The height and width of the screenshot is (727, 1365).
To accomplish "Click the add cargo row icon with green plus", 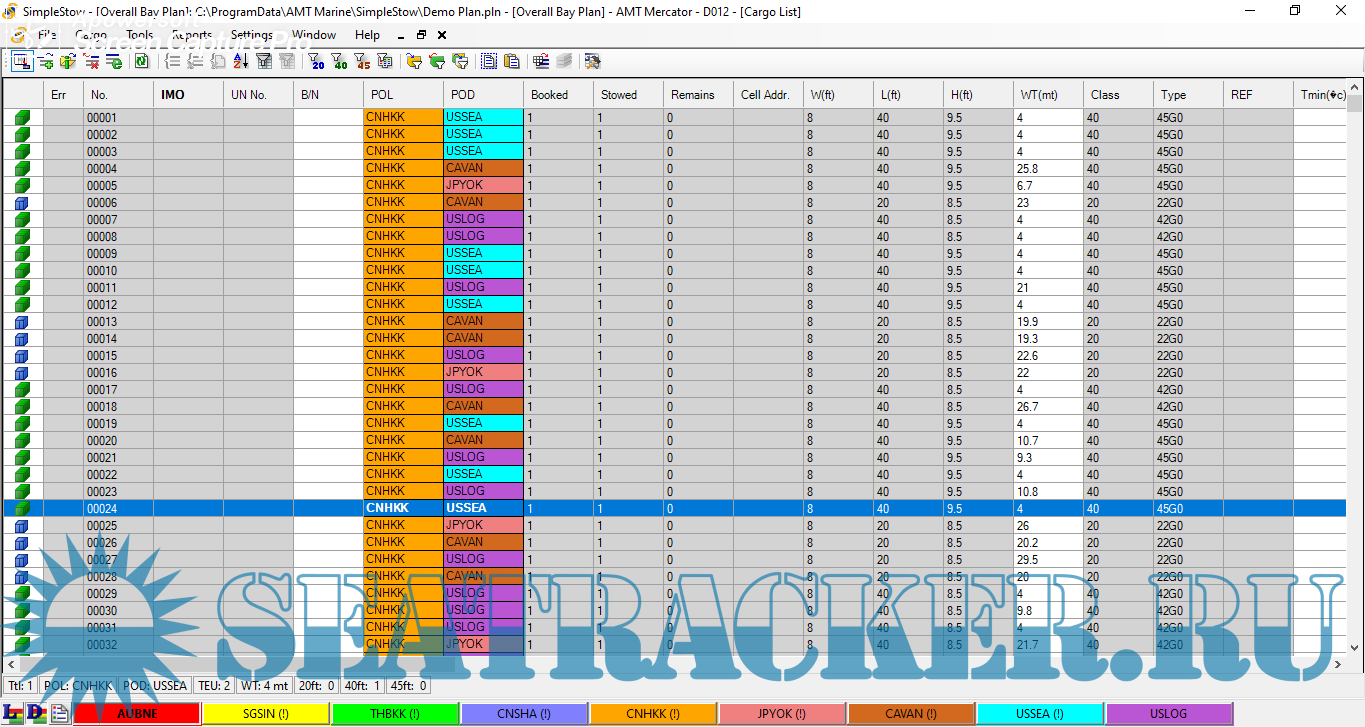I will [45, 62].
